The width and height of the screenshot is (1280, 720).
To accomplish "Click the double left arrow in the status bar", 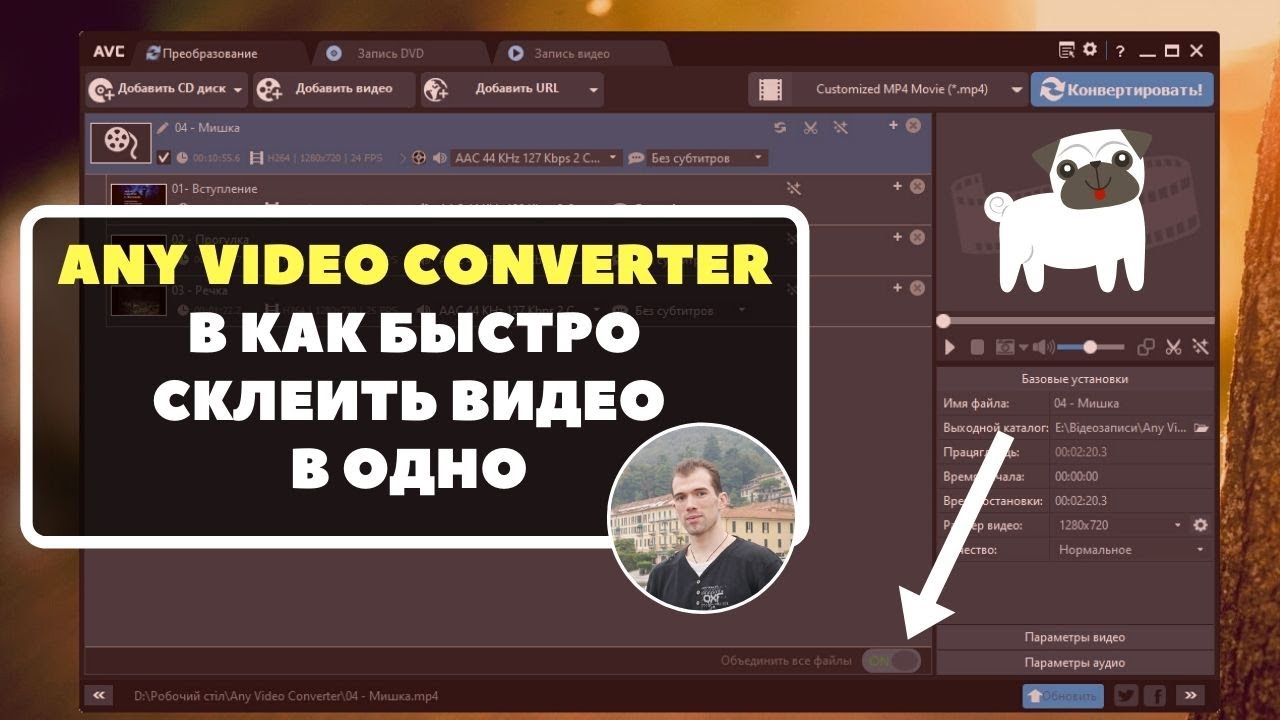I will click(x=98, y=696).
